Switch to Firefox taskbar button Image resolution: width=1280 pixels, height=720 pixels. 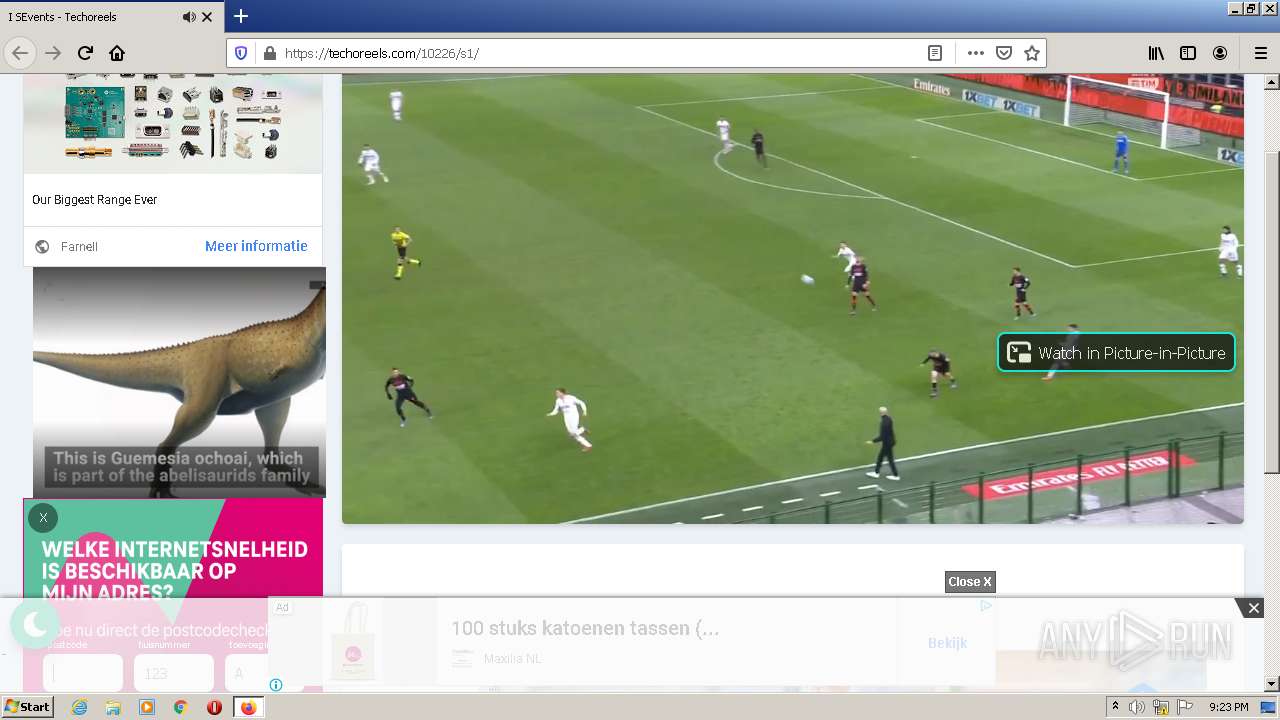pos(248,707)
